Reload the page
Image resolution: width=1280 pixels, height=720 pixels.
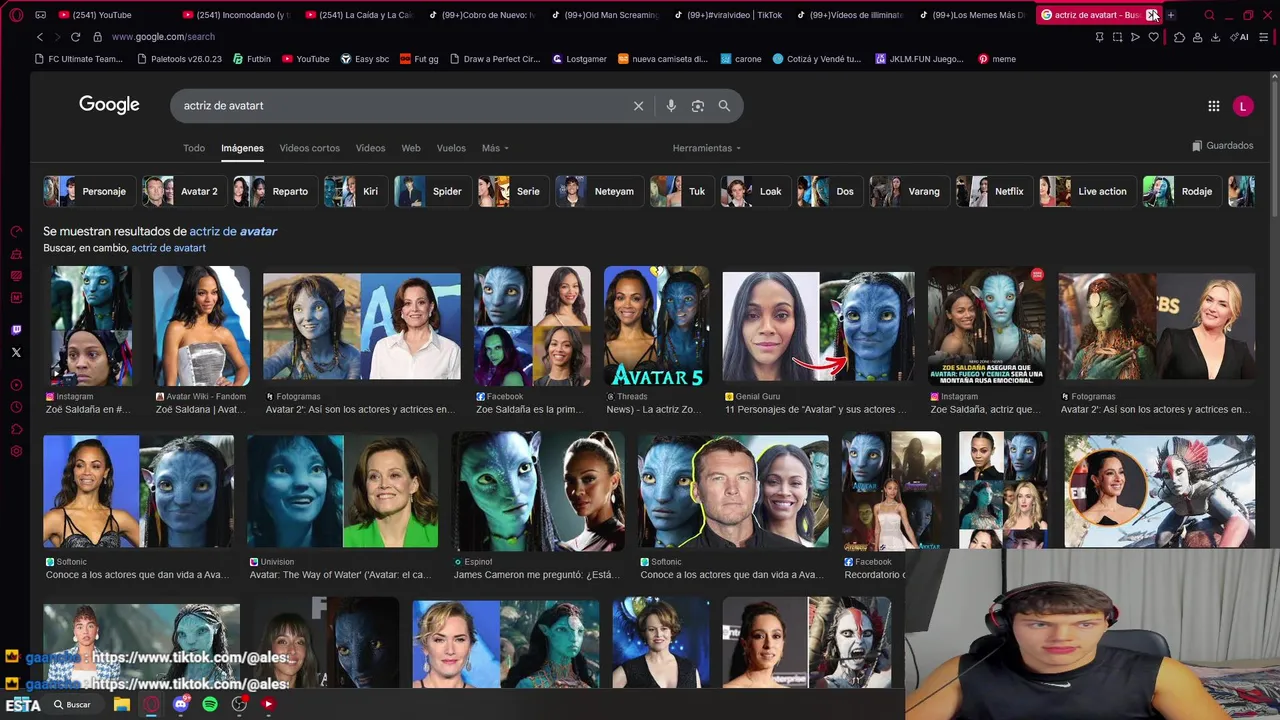tap(75, 37)
